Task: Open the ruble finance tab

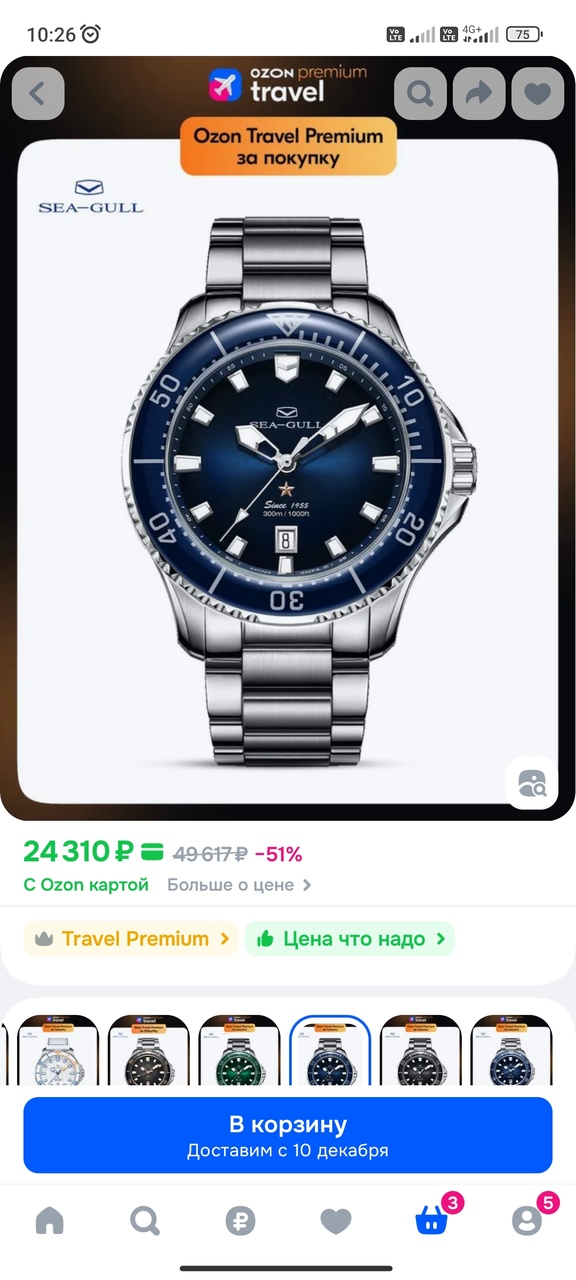Action: pos(240,1220)
